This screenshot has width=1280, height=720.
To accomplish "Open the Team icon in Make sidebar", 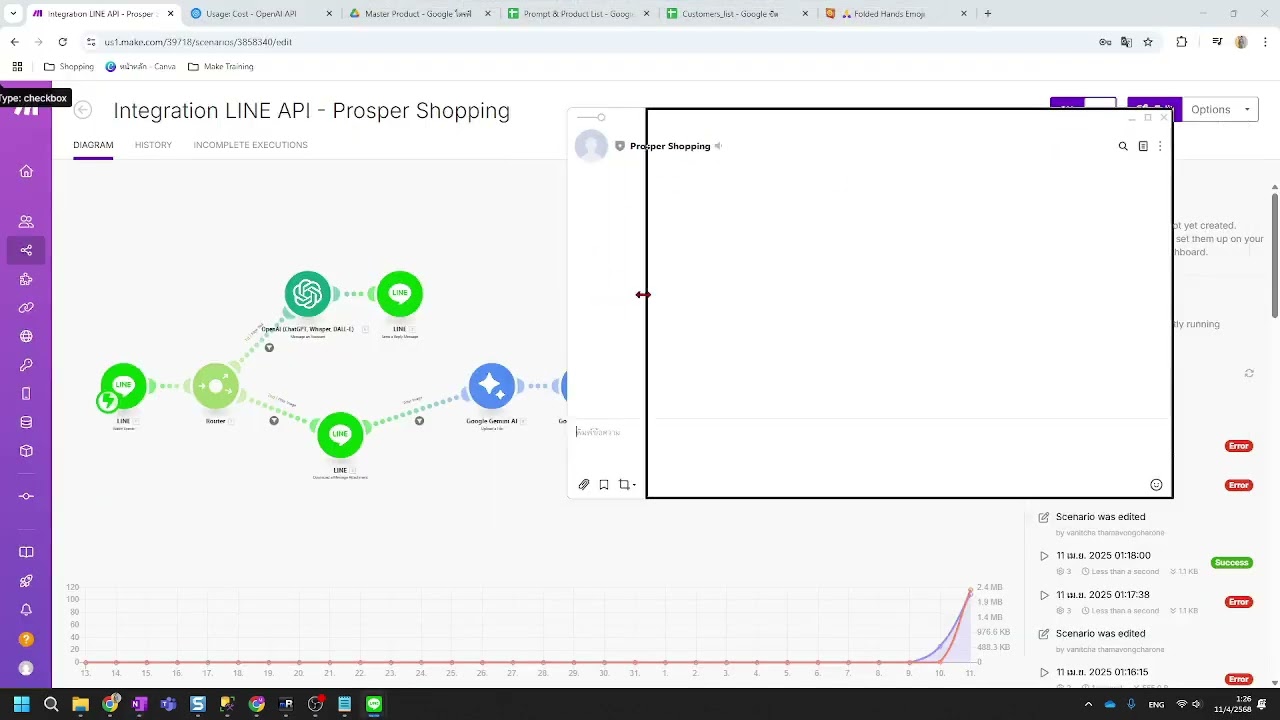I will click(x=26, y=222).
